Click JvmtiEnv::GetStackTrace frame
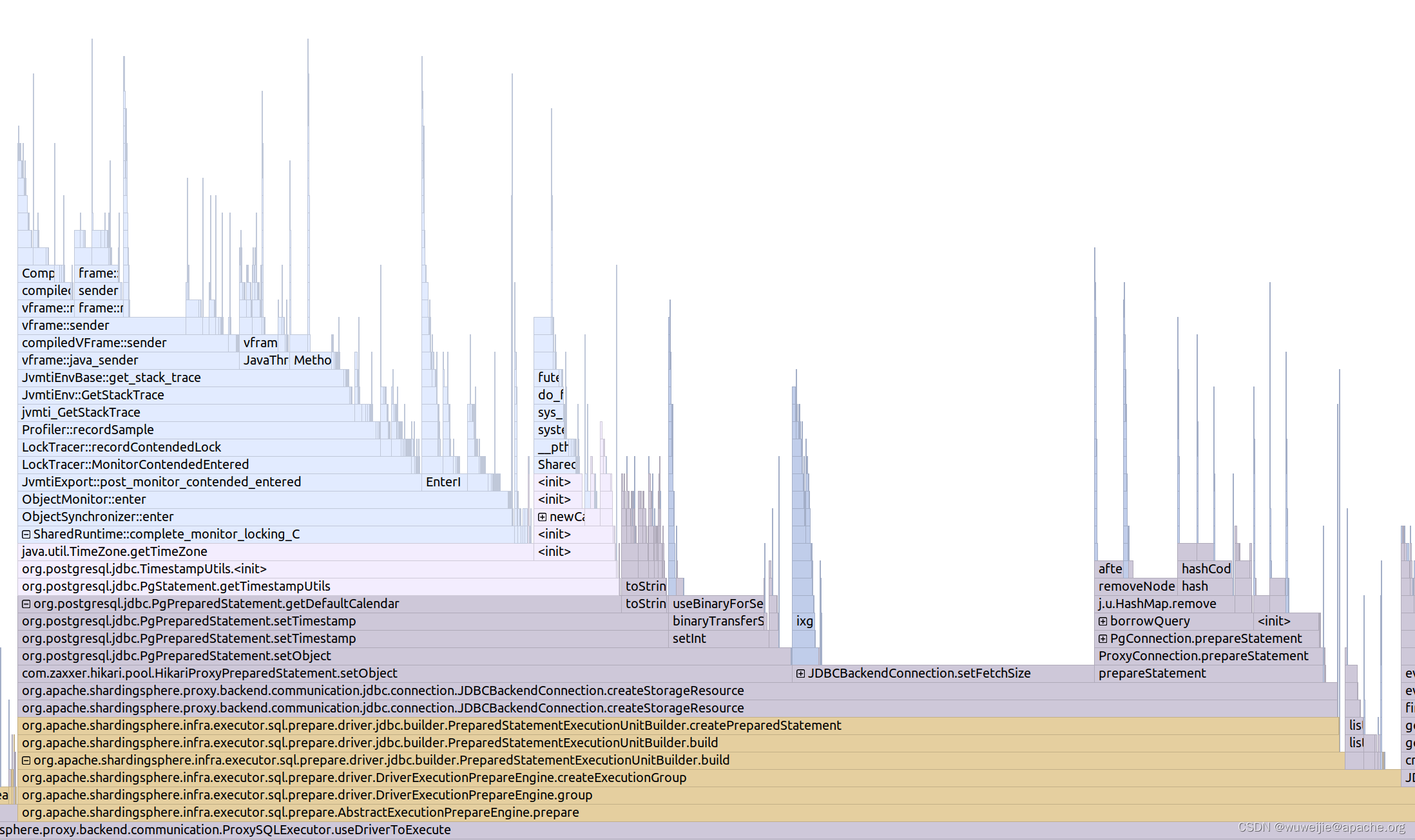This screenshot has width=1415, height=840. (x=183, y=395)
